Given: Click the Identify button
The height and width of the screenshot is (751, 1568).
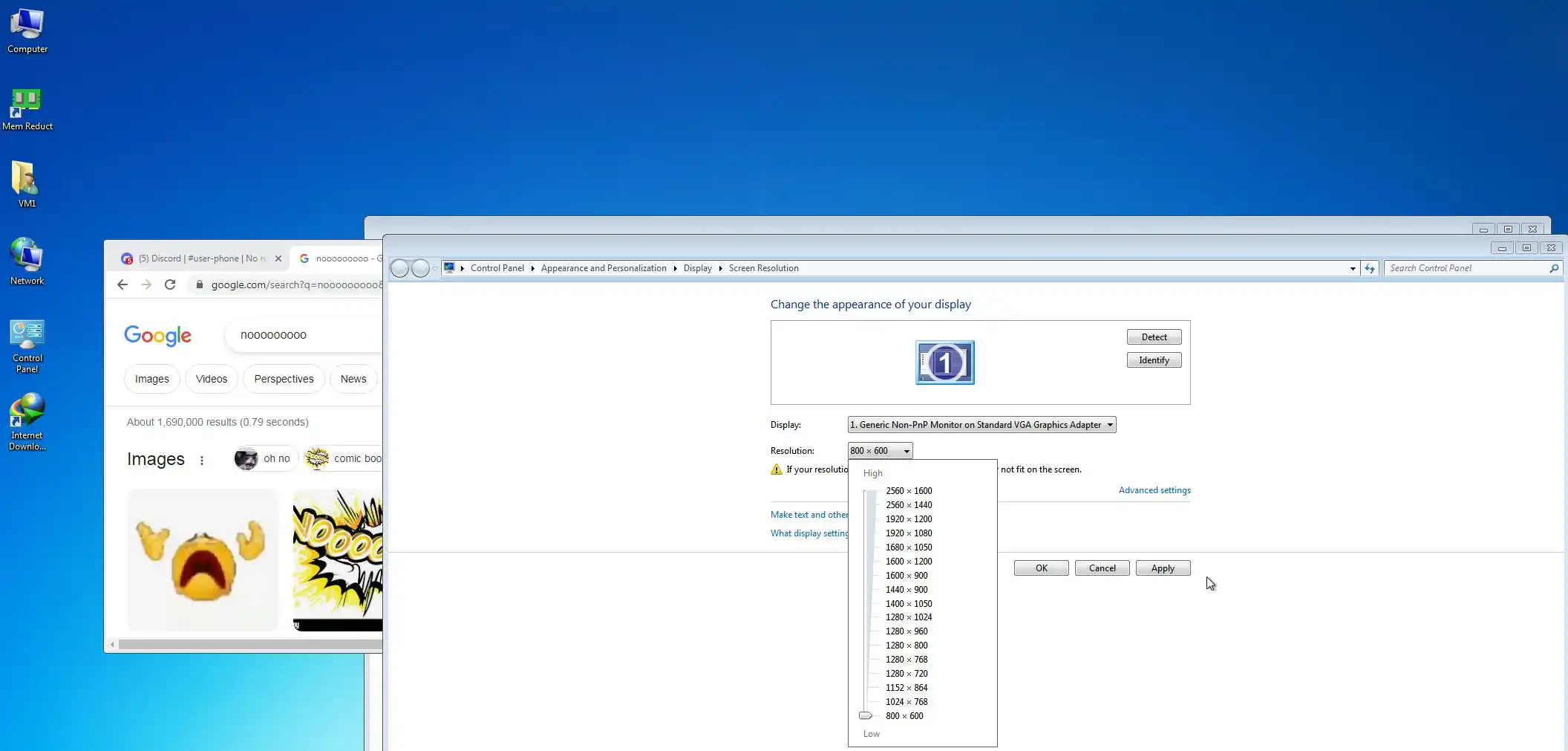Looking at the screenshot, I should 1154,360.
